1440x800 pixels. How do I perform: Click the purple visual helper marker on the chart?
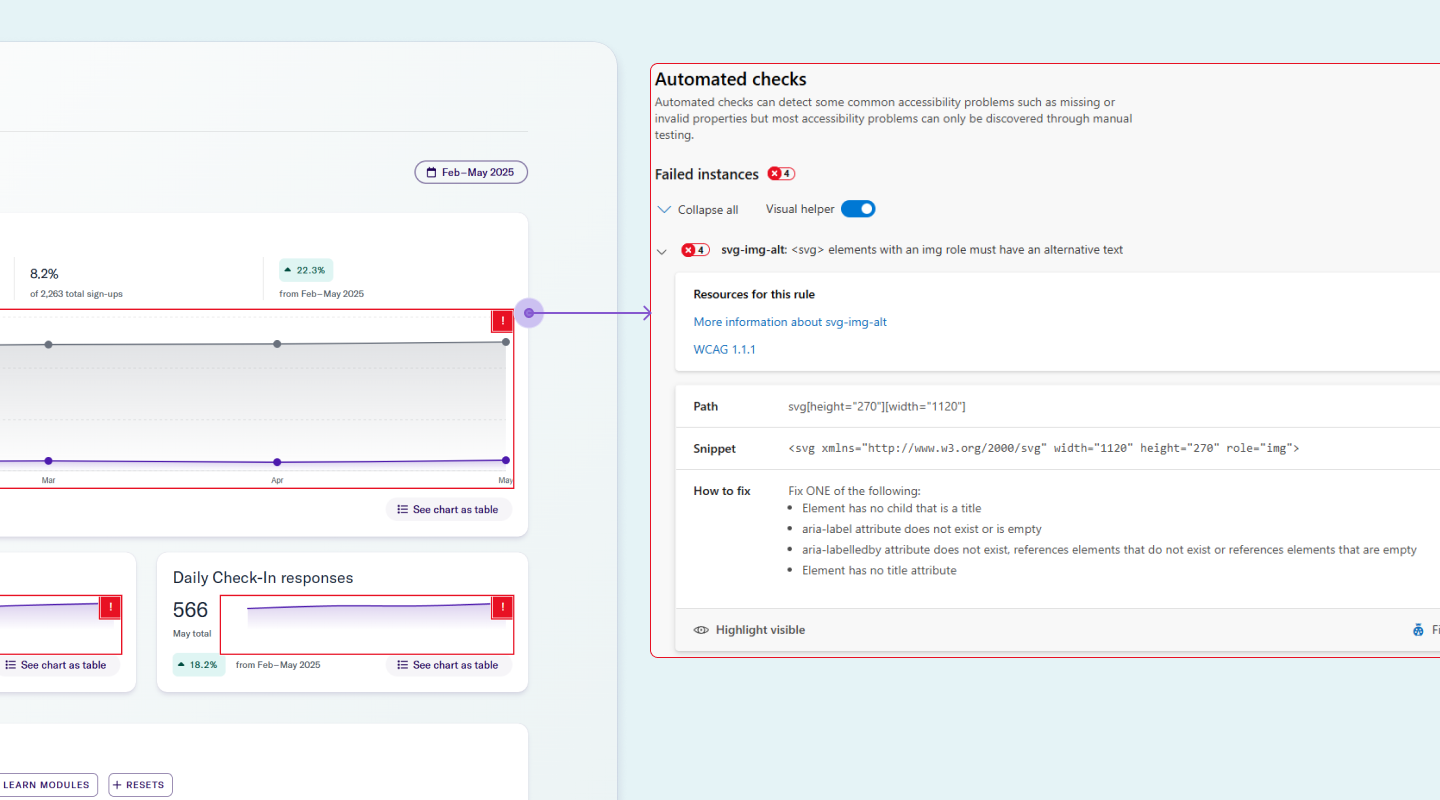point(529,312)
